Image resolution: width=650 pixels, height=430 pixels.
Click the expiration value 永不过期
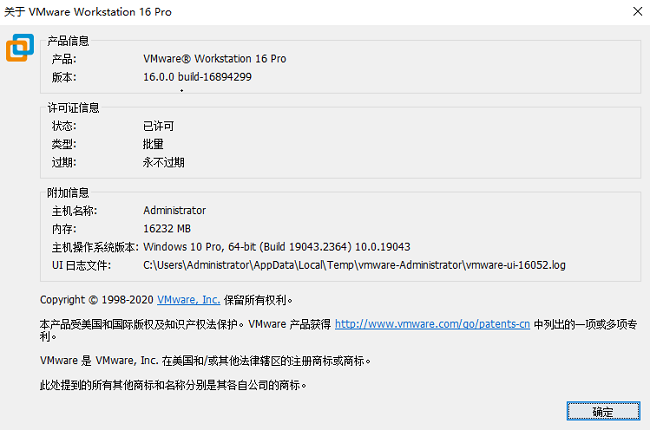click(164, 162)
